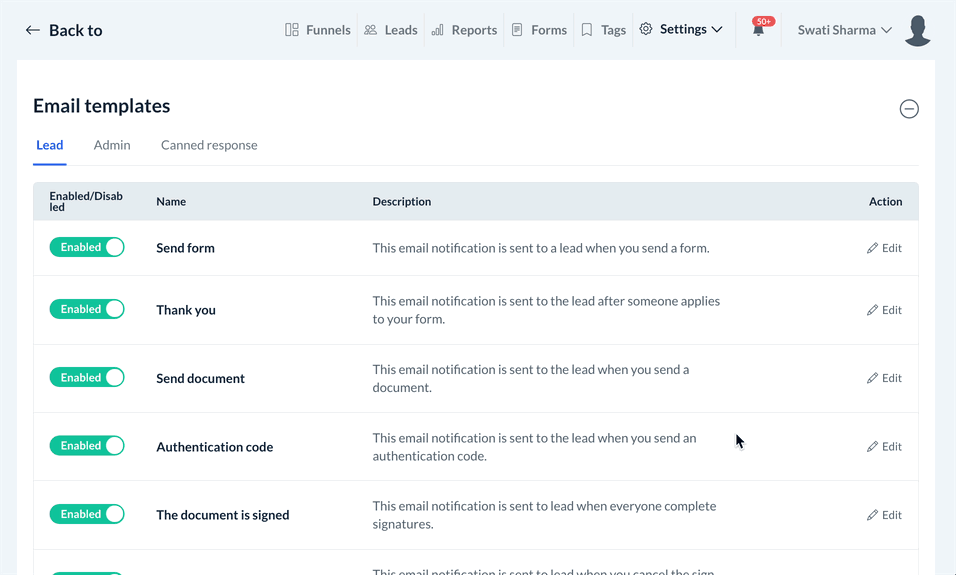Switch to the Admin tab

(112, 145)
